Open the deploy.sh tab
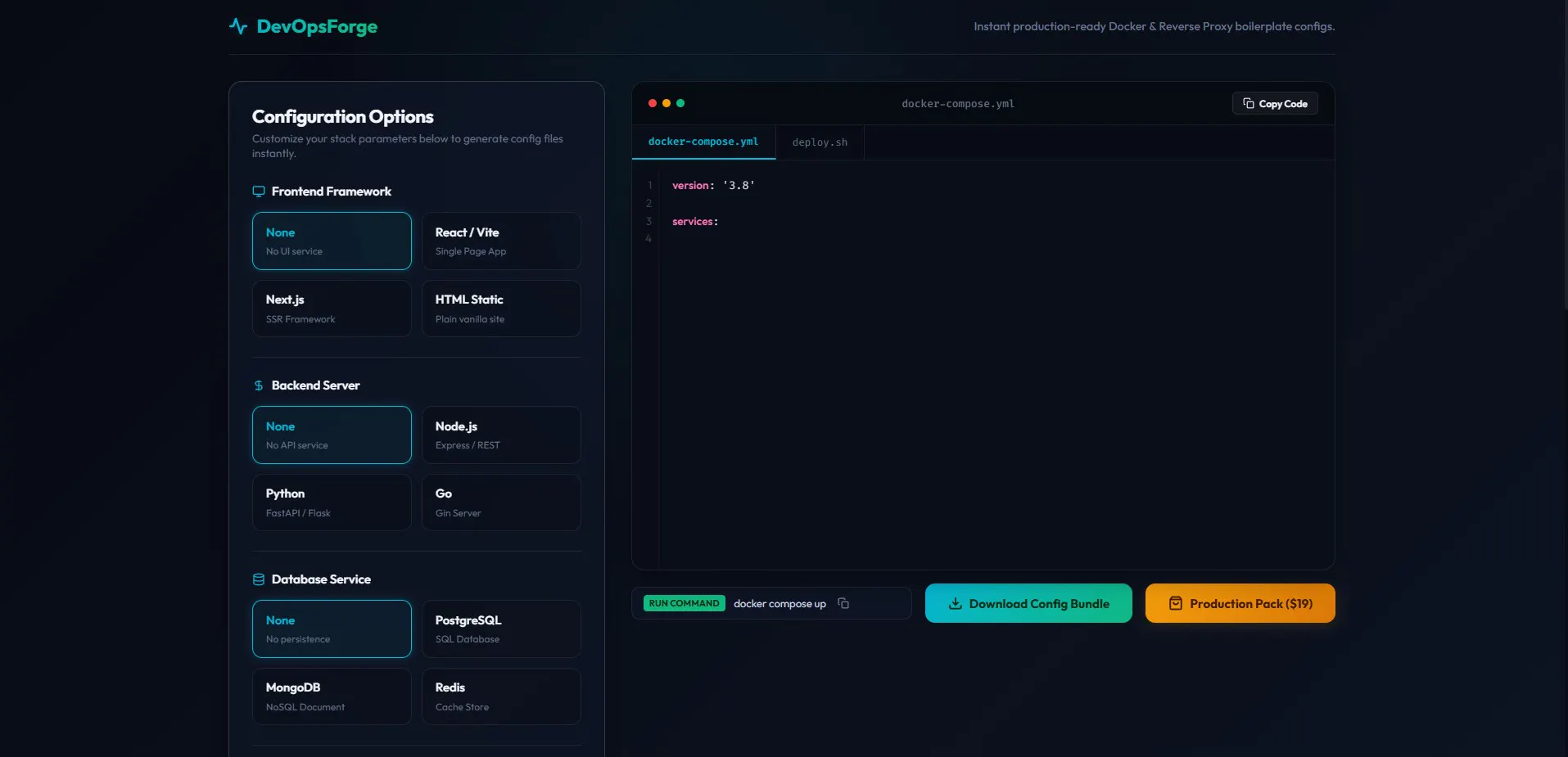 [820, 142]
